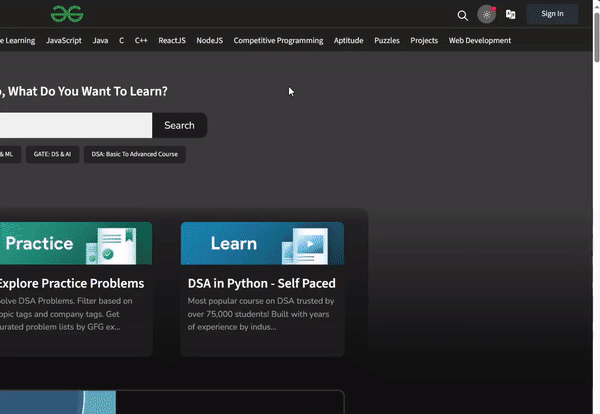Open the Practice card banner image

tap(76, 243)
